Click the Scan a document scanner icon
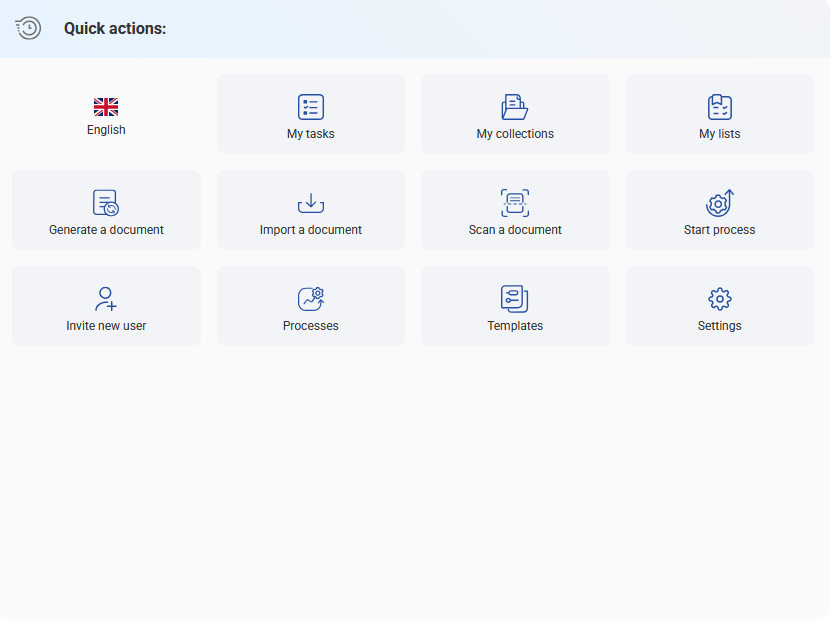Screen dimensions: 840x624 pos(515,203)
